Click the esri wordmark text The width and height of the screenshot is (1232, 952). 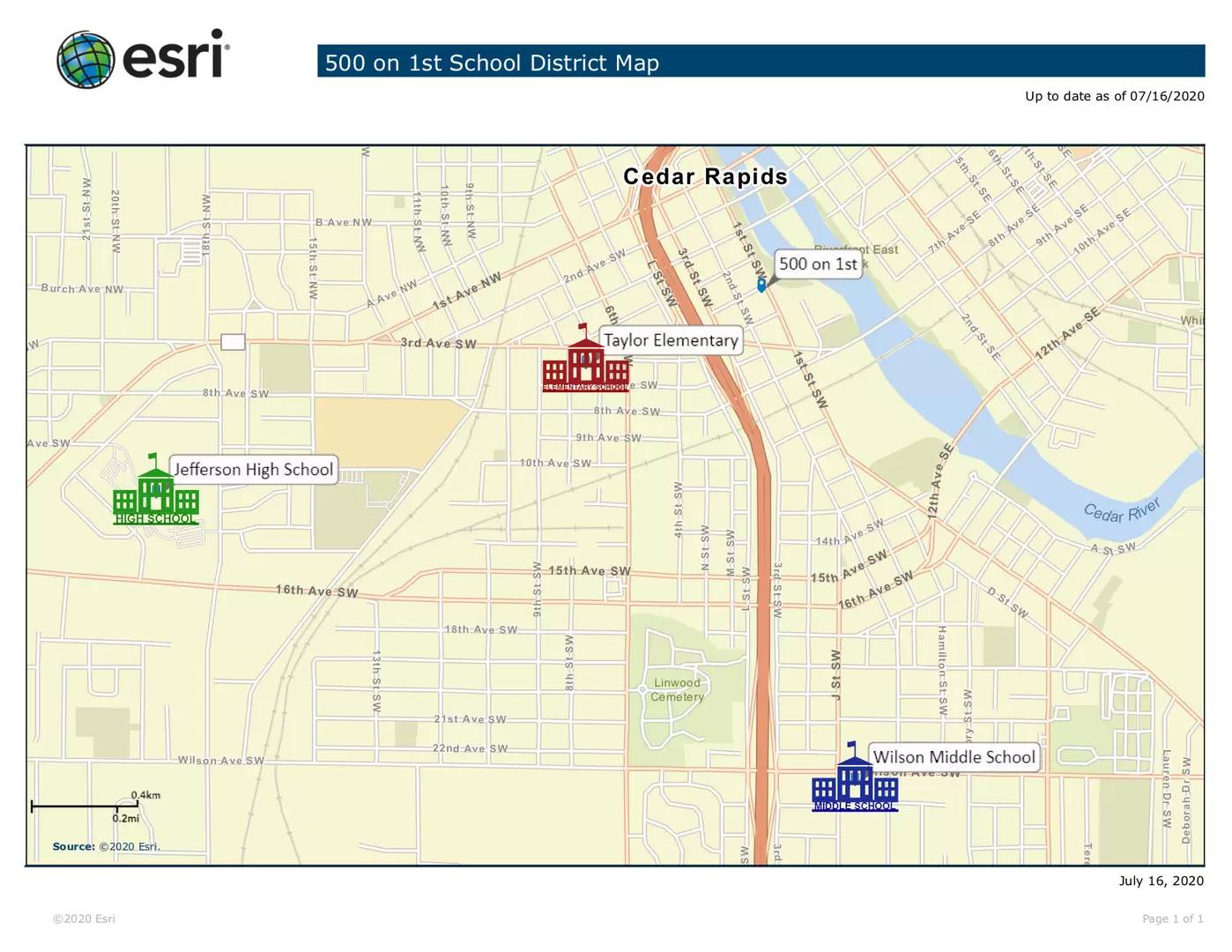tap(175, 57)
